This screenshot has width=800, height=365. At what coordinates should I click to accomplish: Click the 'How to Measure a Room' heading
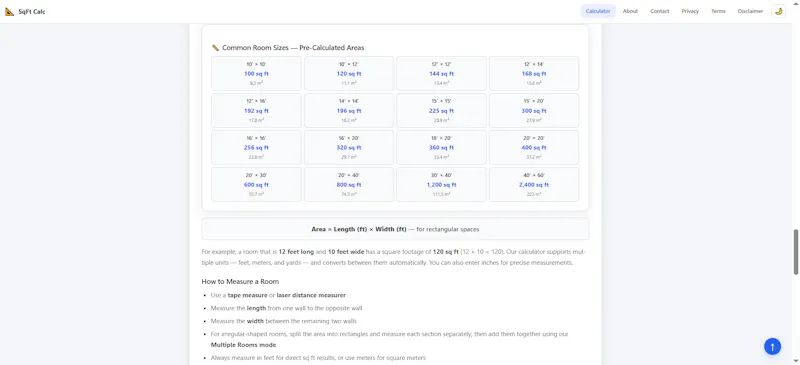click(x=240, y=282)
